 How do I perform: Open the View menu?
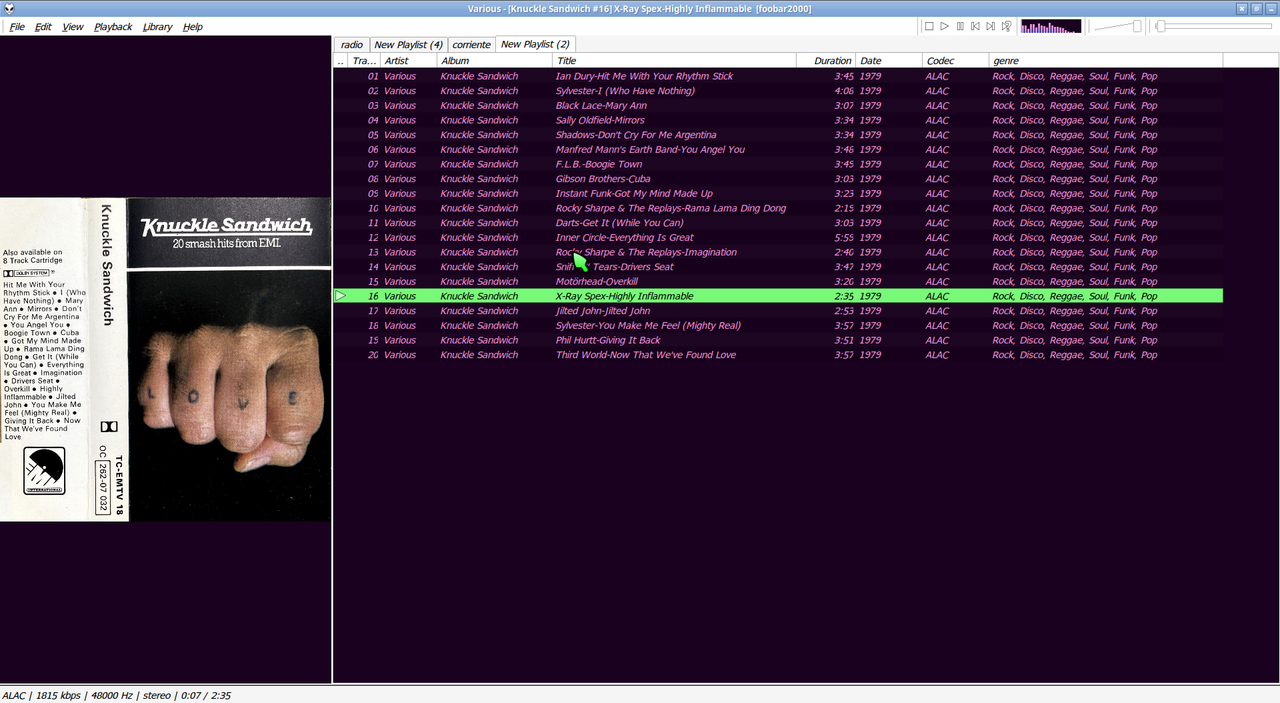[x=73, y=27]
